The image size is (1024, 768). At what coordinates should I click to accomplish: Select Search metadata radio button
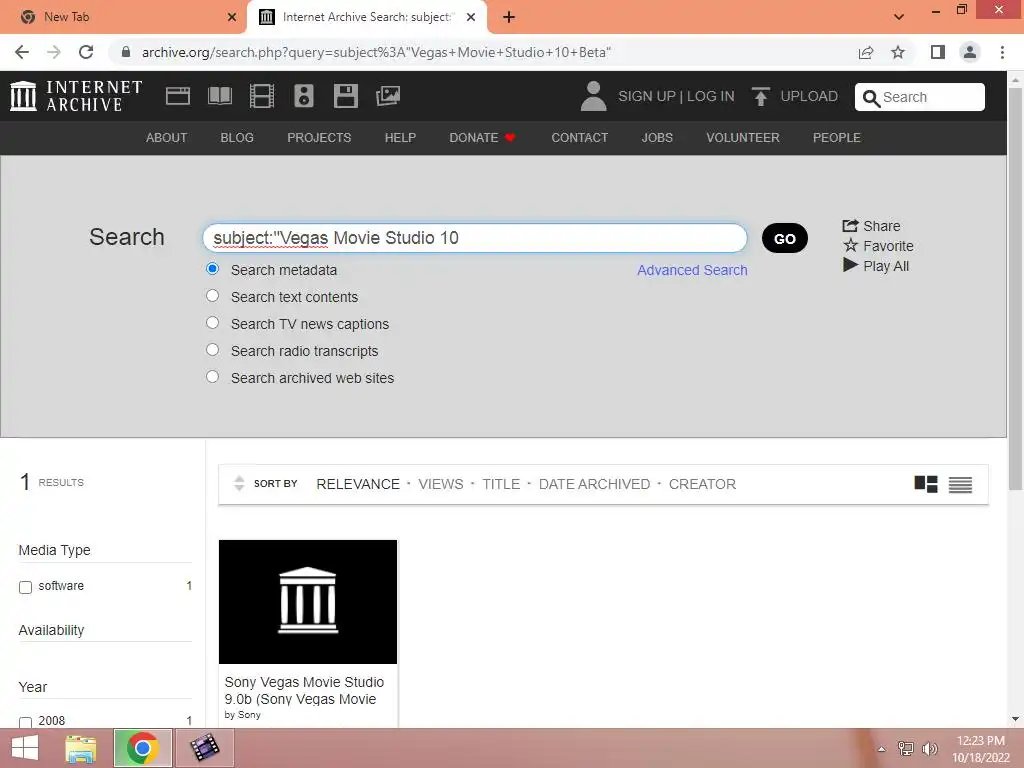coord(212,268)
